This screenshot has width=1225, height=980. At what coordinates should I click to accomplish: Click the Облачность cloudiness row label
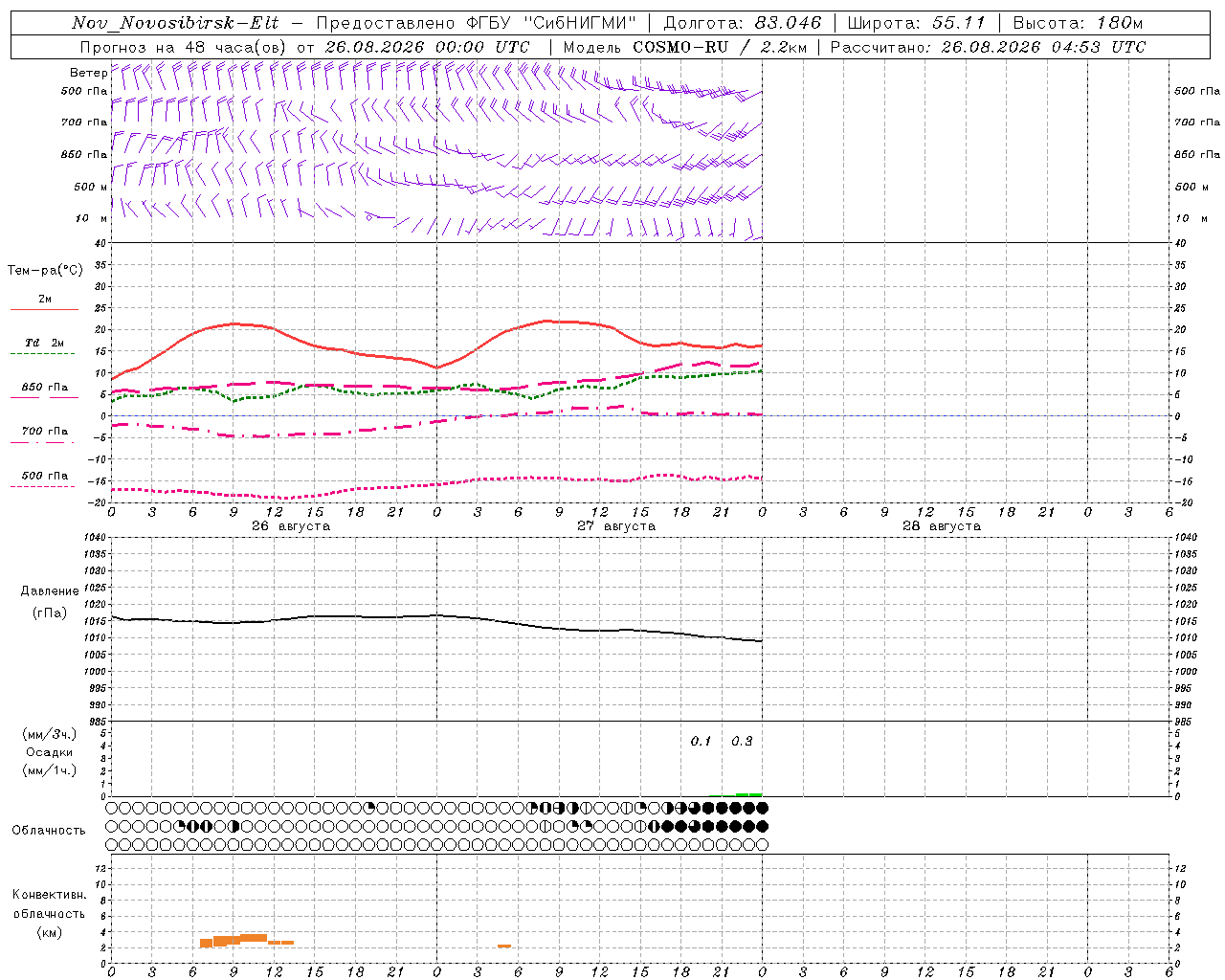[x=49, y=831]
